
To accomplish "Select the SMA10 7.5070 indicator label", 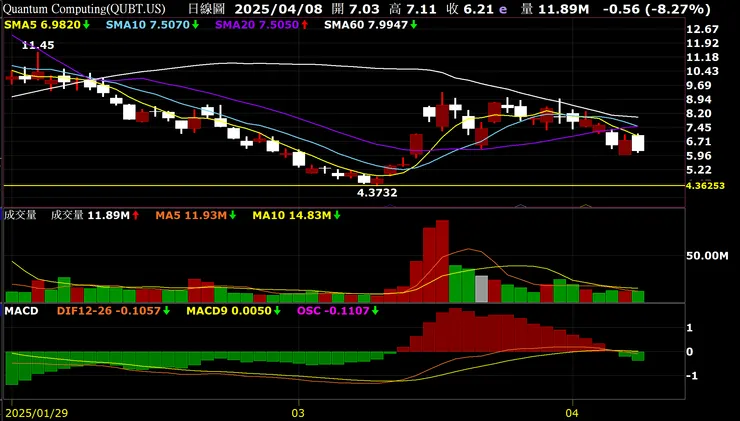I will 148,25.
